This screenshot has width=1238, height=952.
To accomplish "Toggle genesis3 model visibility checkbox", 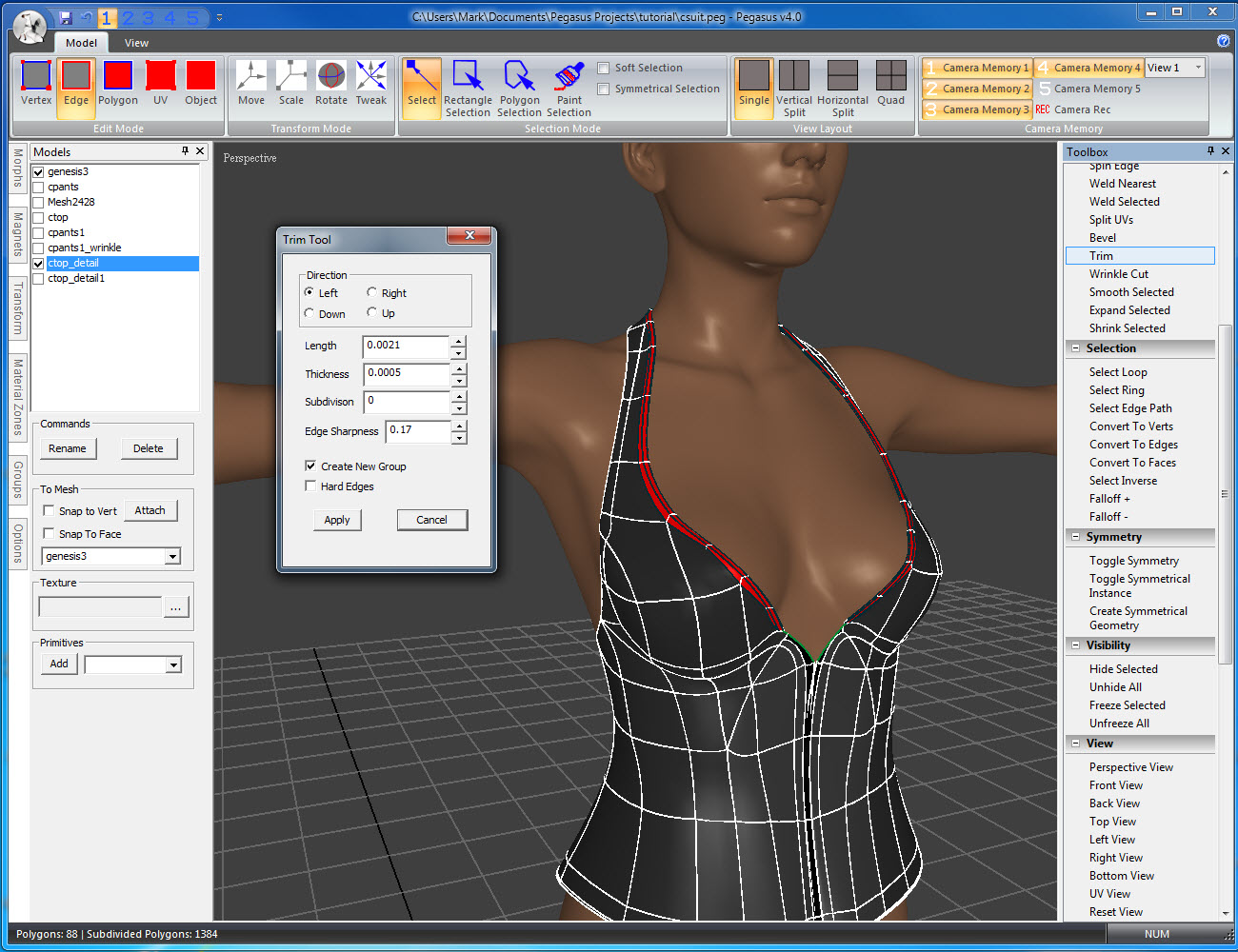I will [x=38, y=171].
